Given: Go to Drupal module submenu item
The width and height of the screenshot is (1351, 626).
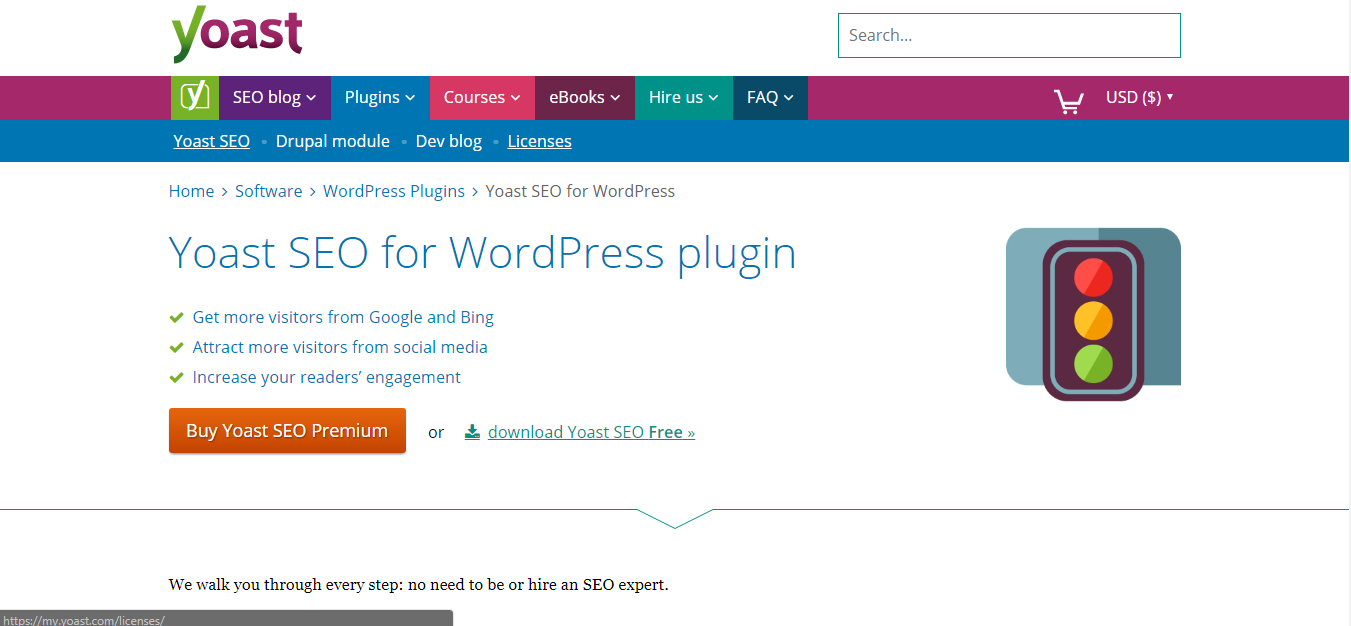Looking at the screenshot, I should pos(333,141).
